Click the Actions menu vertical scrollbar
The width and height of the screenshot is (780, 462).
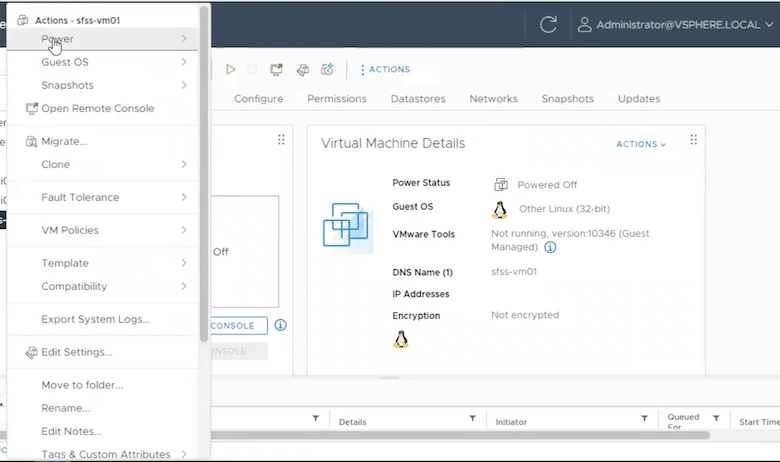[204, 174]
